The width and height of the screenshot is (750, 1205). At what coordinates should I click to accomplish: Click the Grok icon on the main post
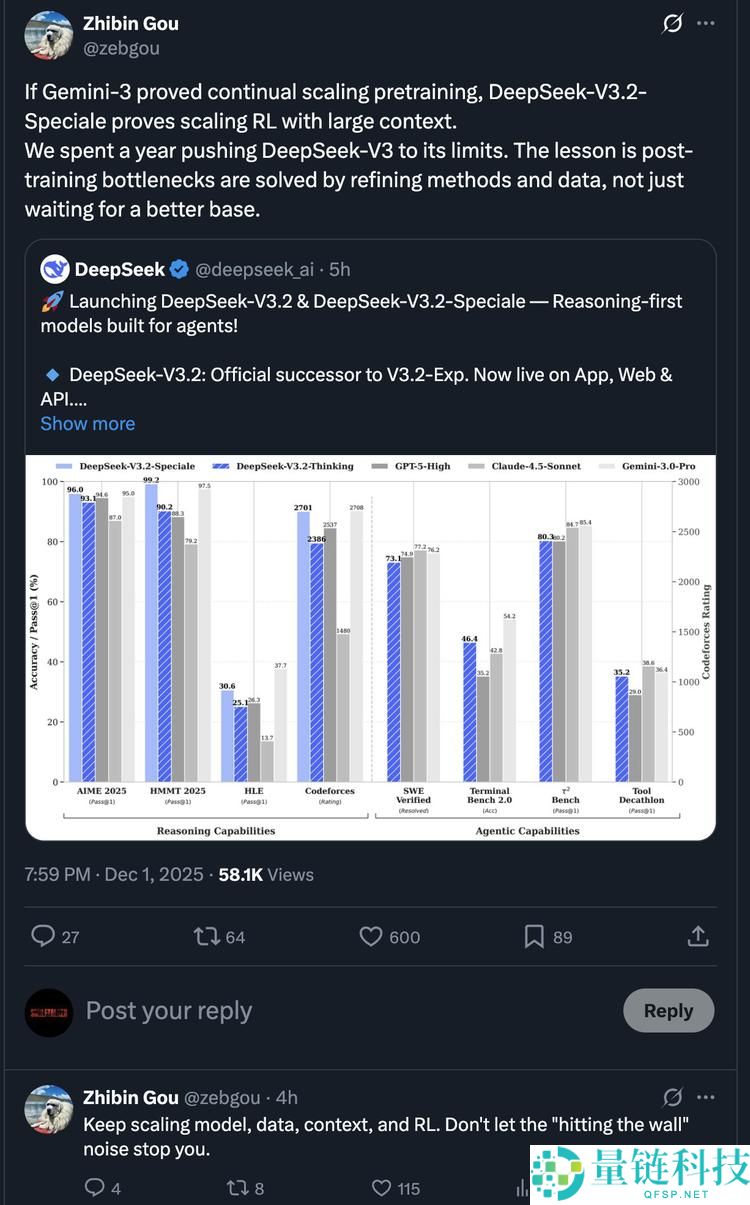pyautogui.click(x=673, y=23)
